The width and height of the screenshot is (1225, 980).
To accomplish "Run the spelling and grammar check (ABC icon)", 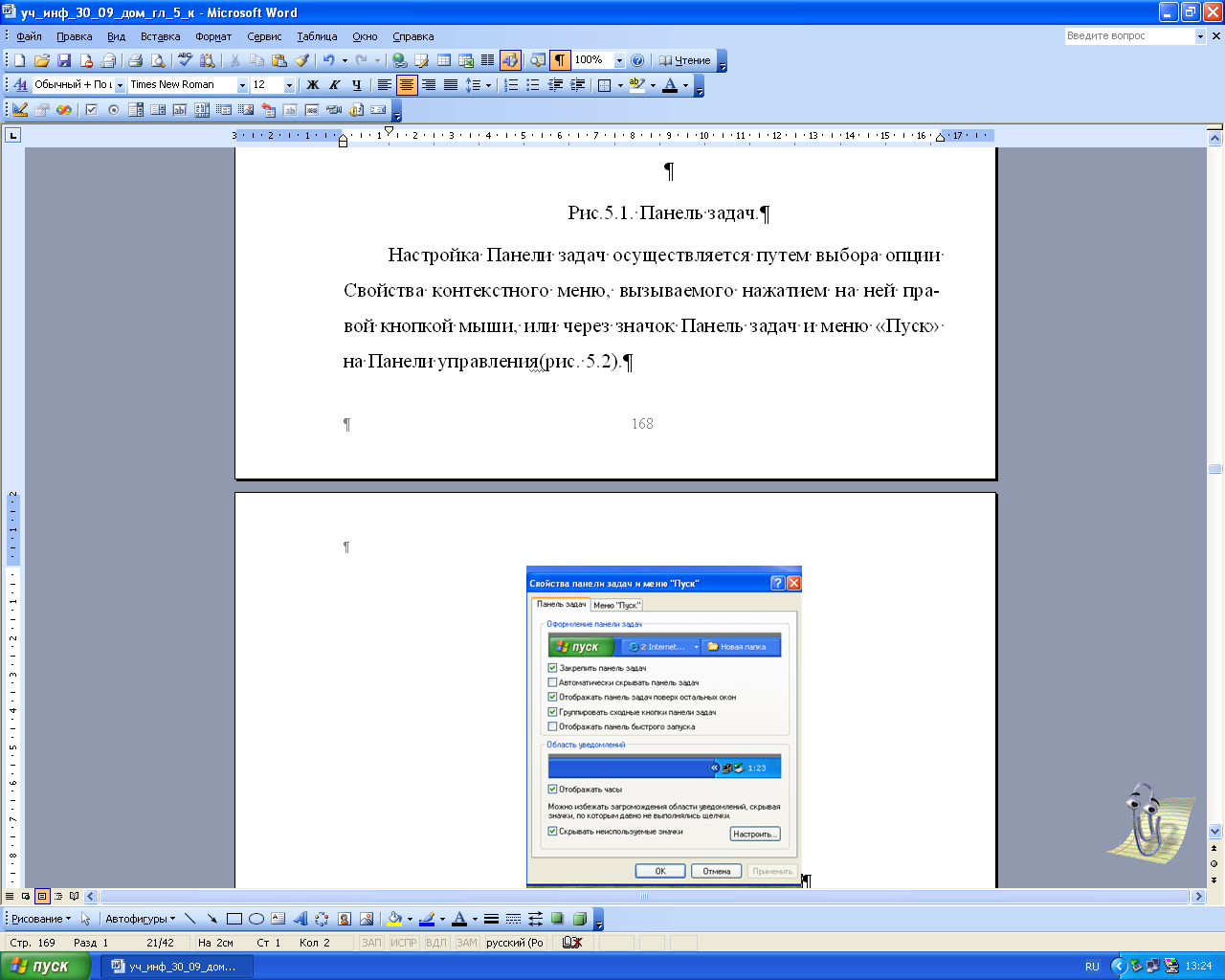I will click(x=185, y=60).
